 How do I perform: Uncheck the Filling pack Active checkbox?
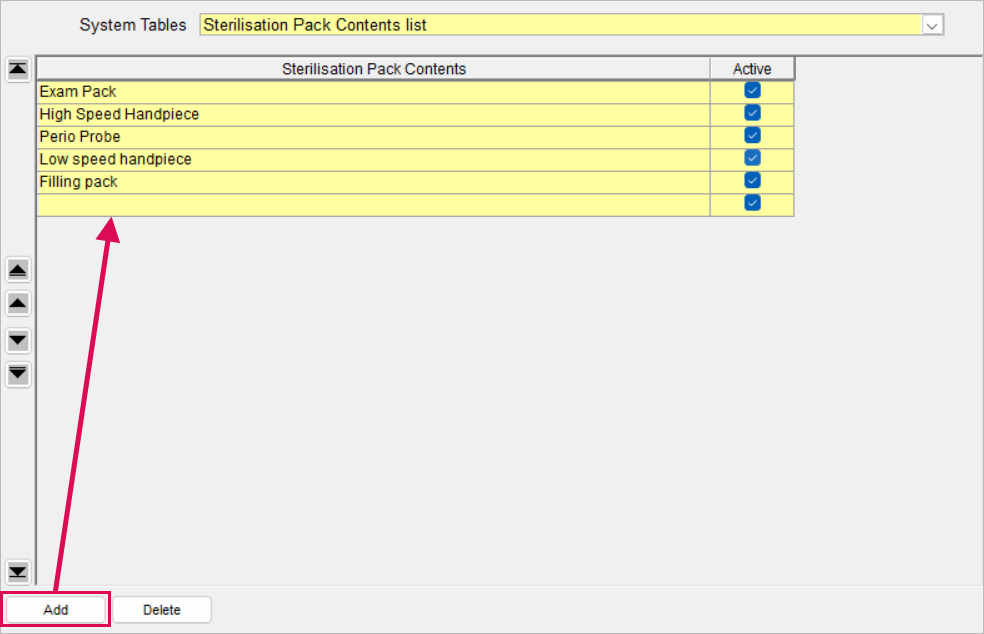(x=752, y=181)
